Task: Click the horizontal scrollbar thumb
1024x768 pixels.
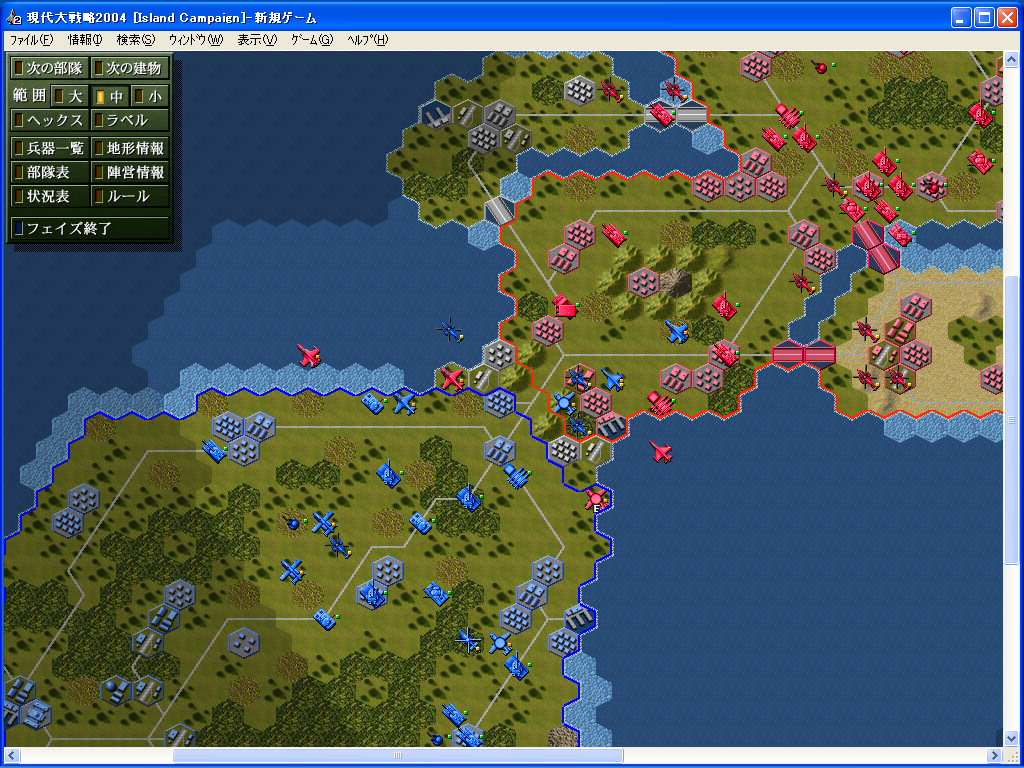Action: tap(398, 756)
